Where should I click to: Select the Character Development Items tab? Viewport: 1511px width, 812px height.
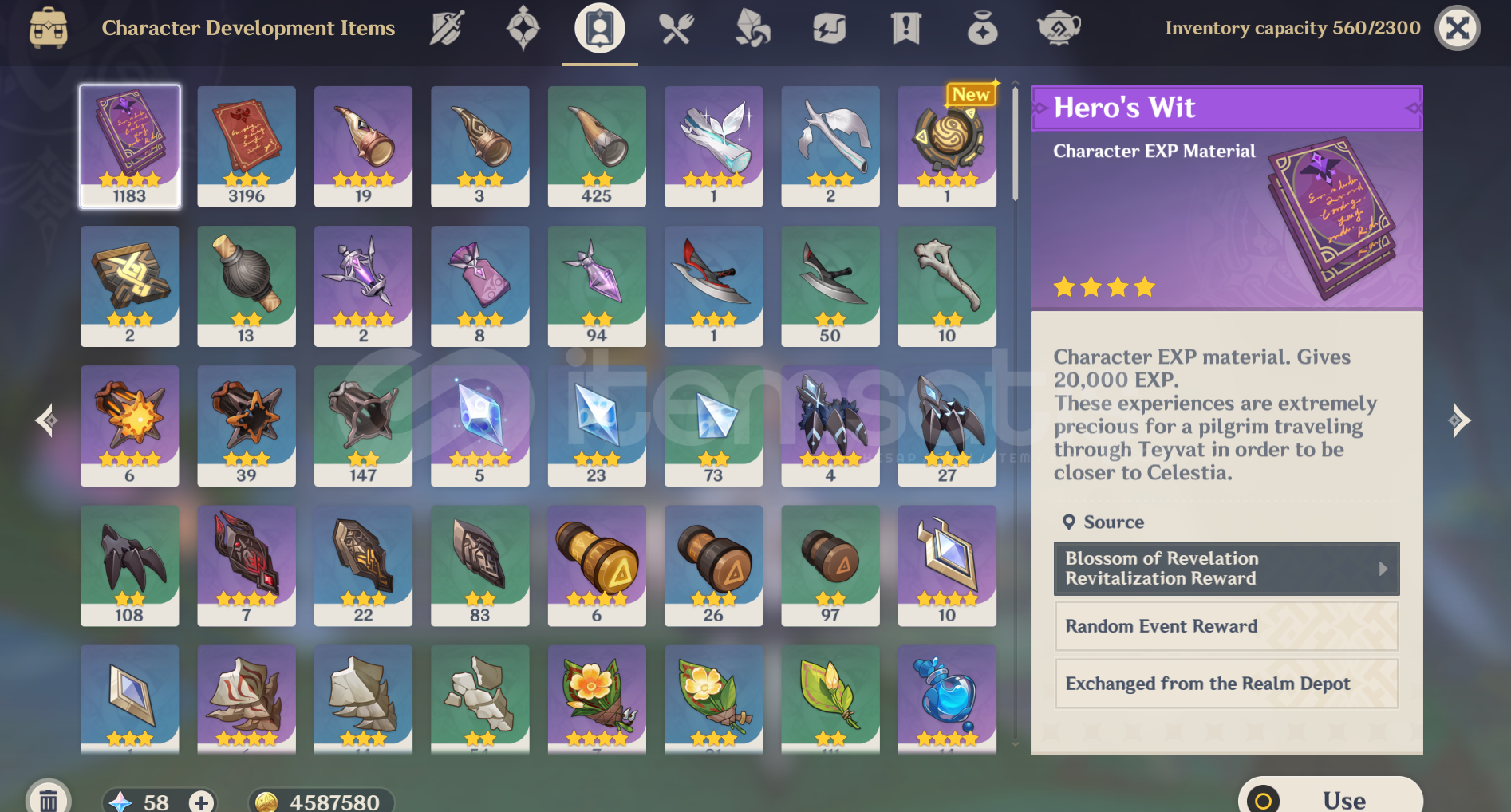coord(600,29)
